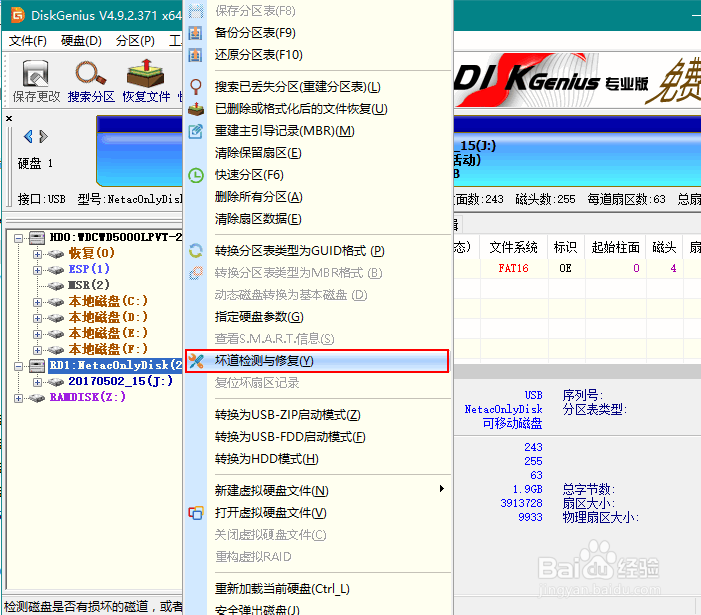Screen dimensions: 701x615
Task: Choose 指定硬盘参数(G) menu entry
Action: (x=259, y=317)
